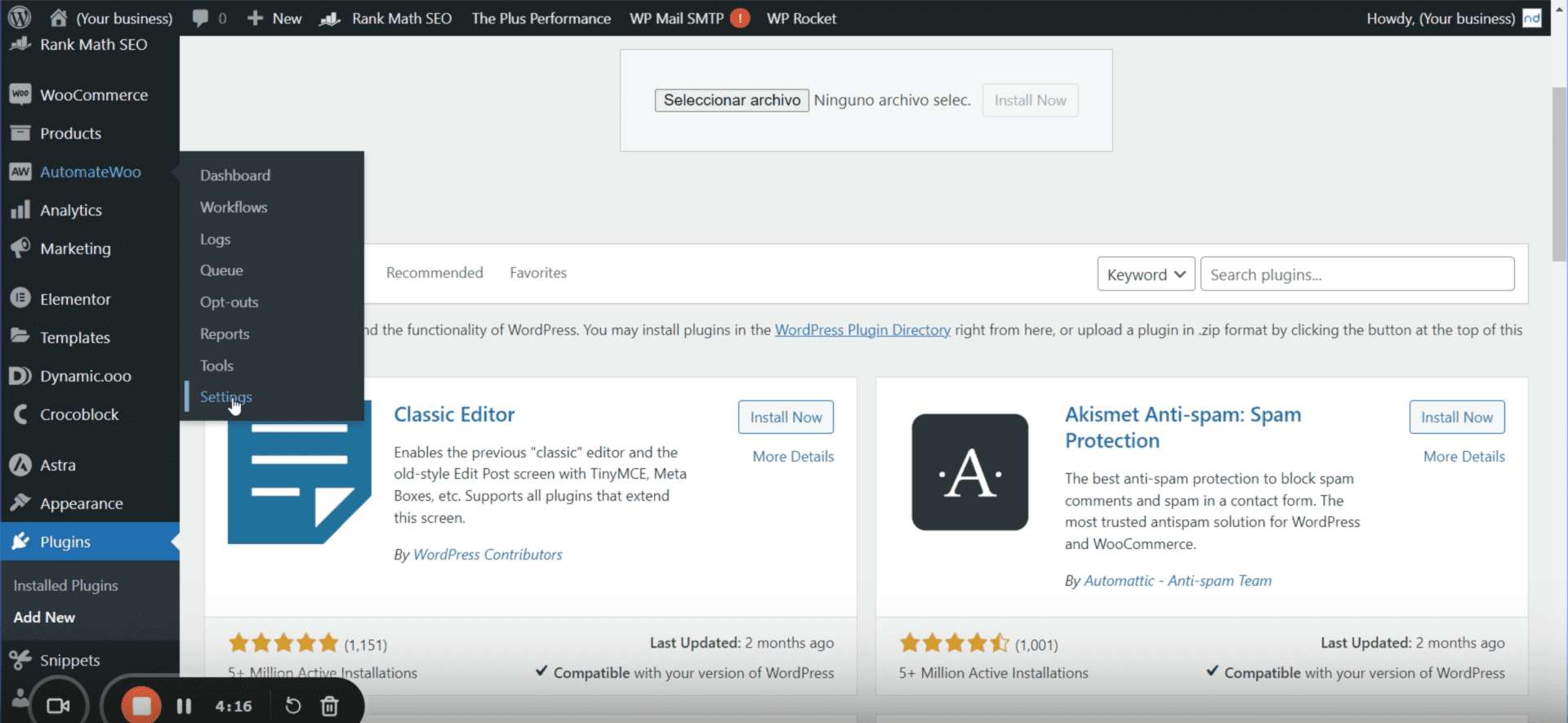The height and width of the screenshot is (723, 1568).
Task: Stop the screen recording
Action: click(141, 706)
